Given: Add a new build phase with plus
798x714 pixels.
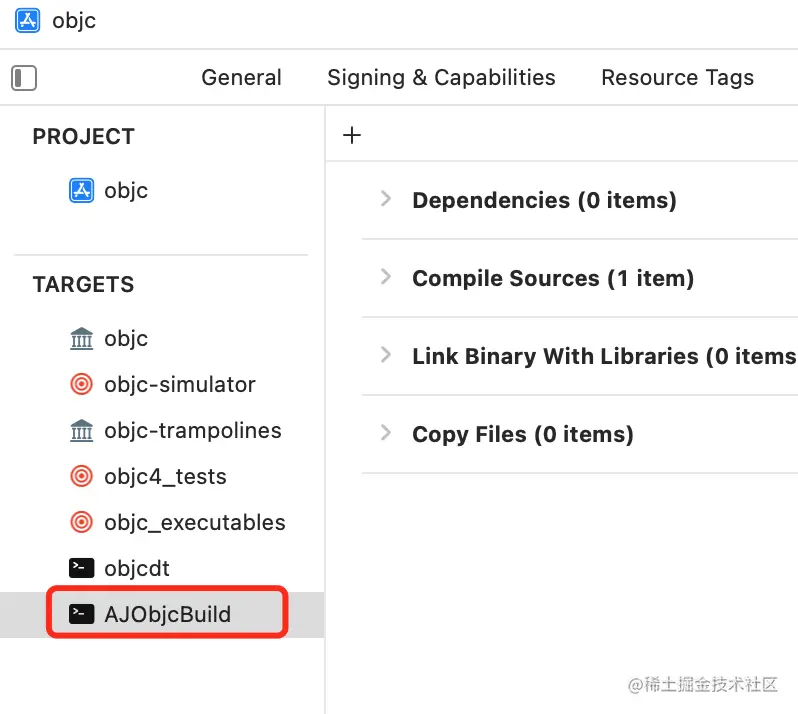Looking at the screenshot, I should click(352, 135).
